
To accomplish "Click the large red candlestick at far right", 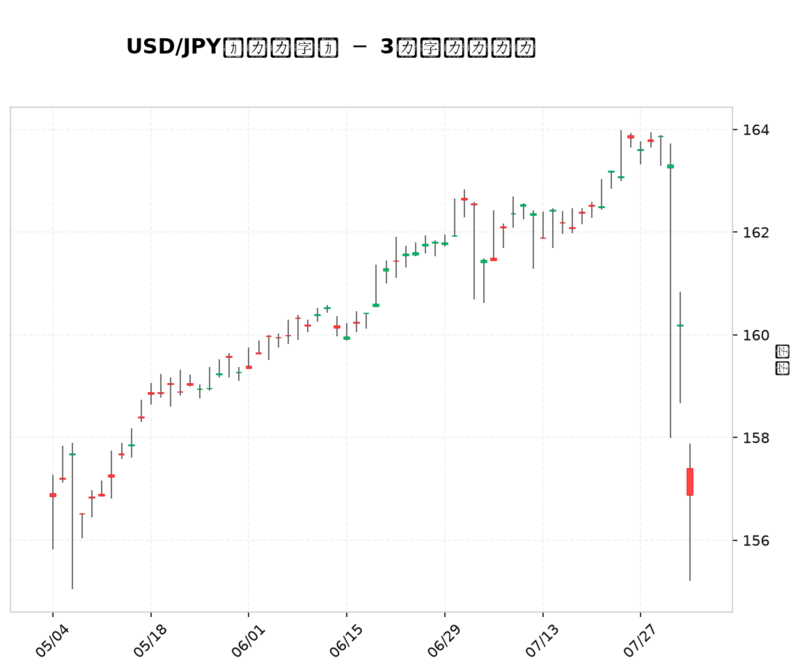I will pyautogui.click(x=690, y=482).
